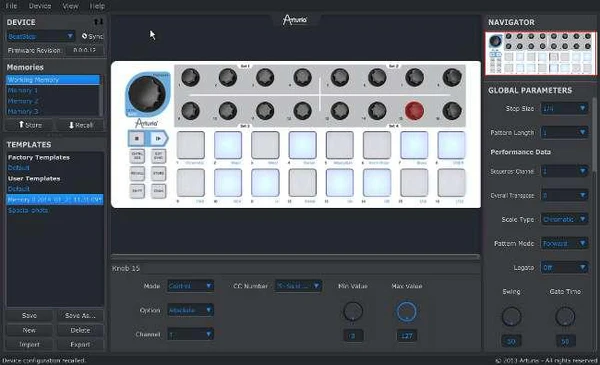Open the Scale Type dropdown
The width and height of the screenshot is (600, 365).
coord(564,219)
